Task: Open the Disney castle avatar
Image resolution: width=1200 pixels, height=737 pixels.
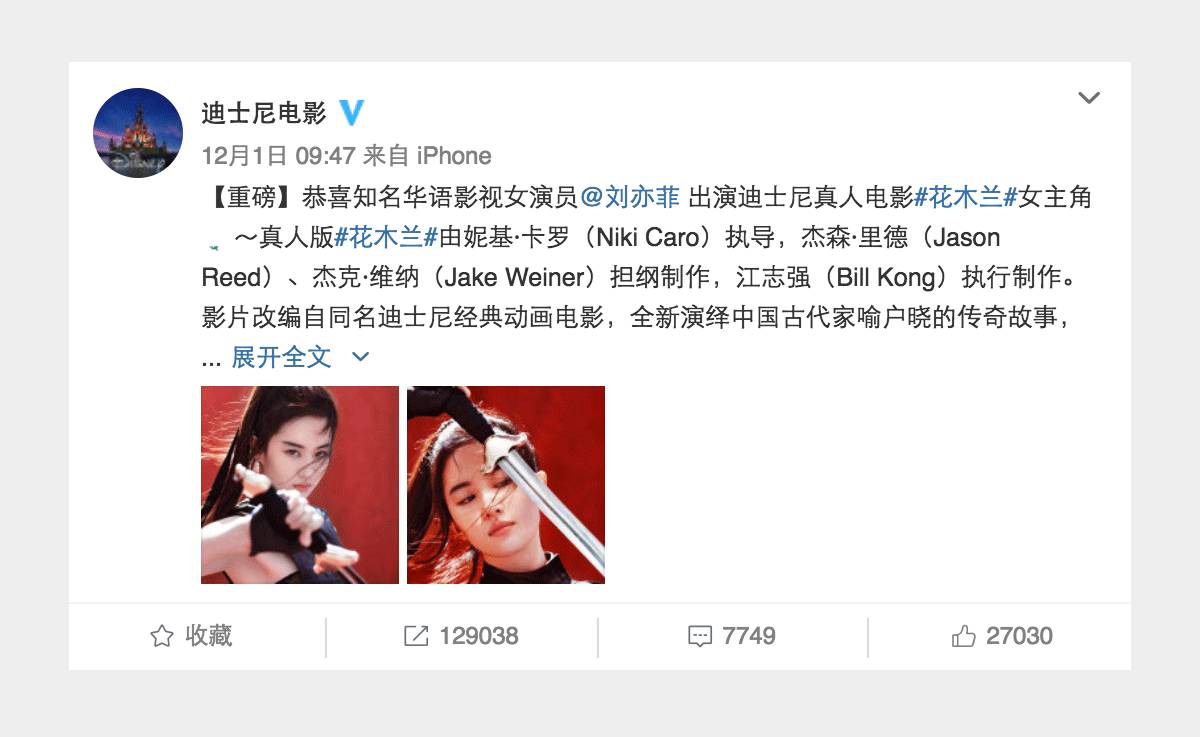Action: point(138,133)
